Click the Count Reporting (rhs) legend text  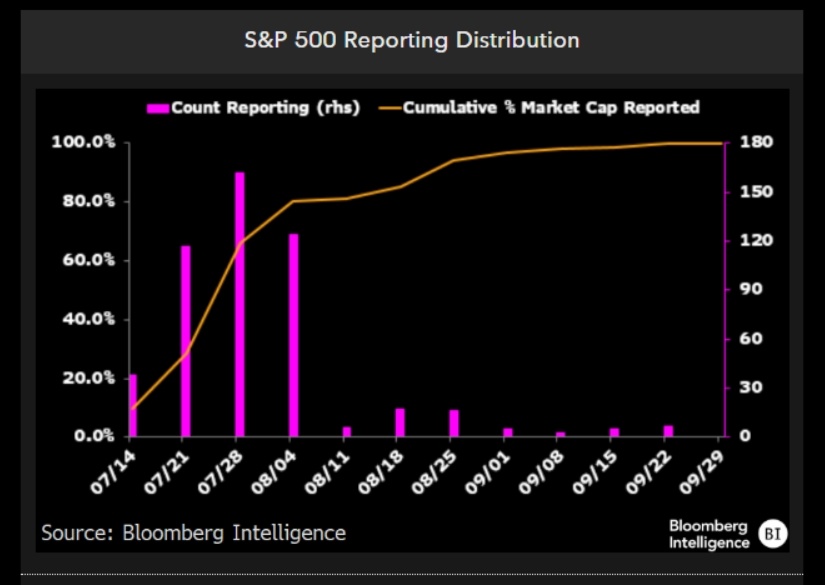(x=266, y=108)
